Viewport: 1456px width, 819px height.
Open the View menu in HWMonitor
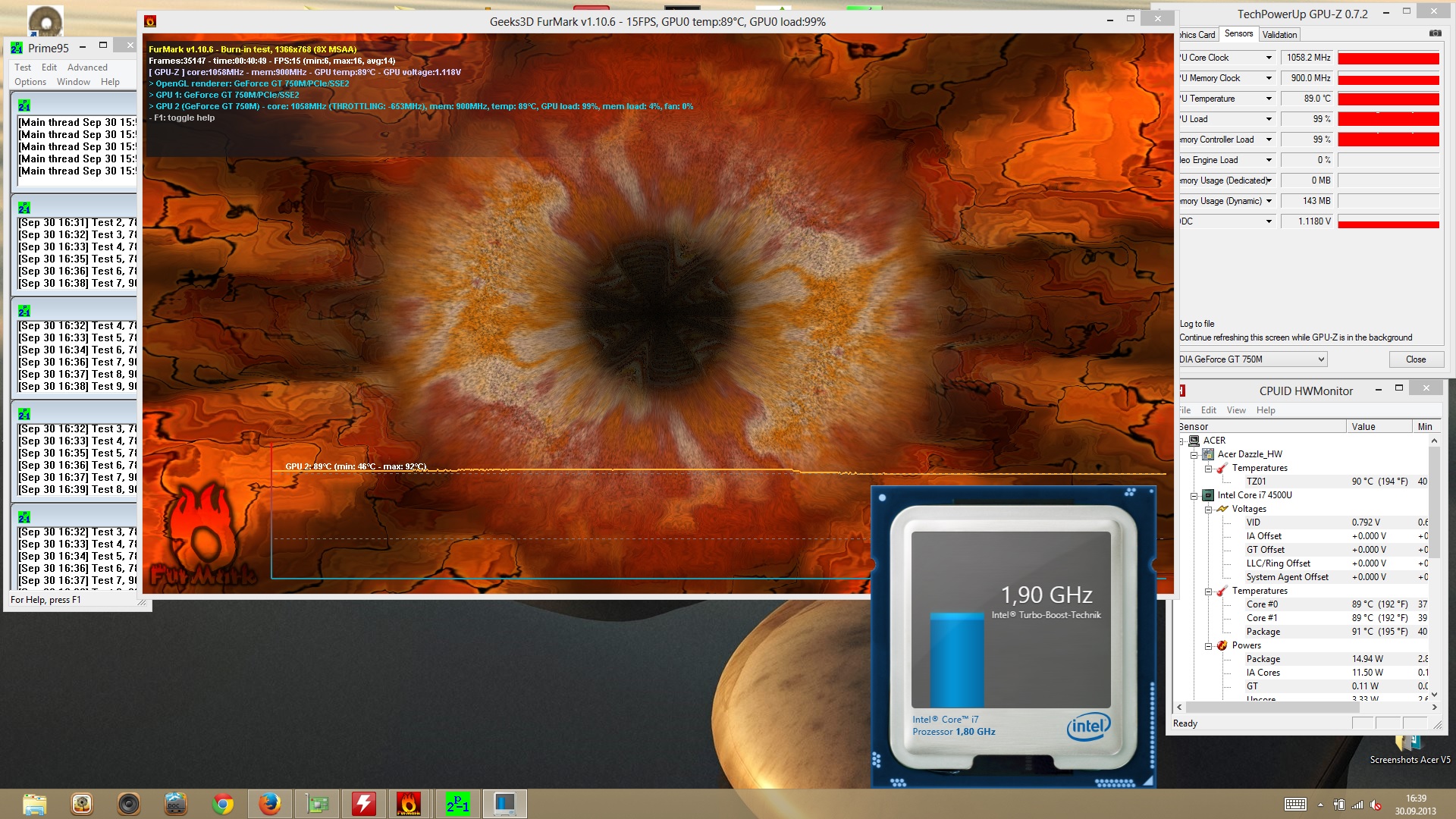point(1236,410)
